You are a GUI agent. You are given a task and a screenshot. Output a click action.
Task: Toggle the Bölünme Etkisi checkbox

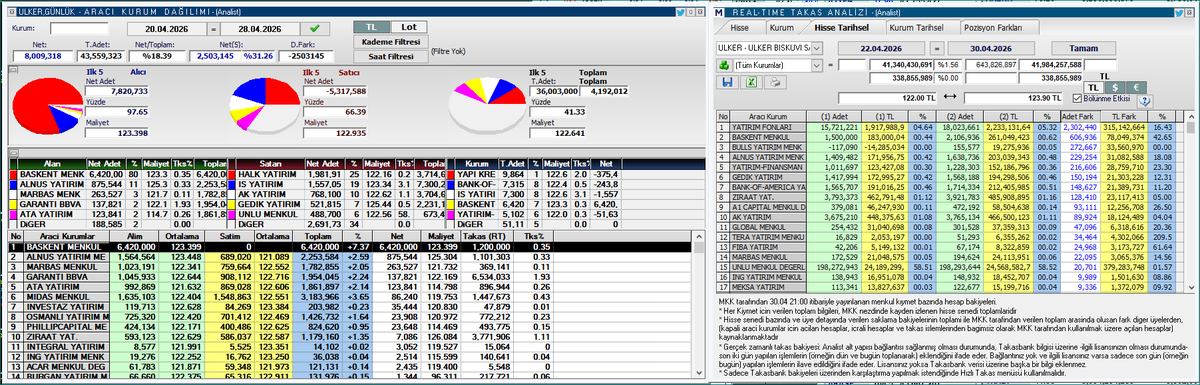point(1078,98)
